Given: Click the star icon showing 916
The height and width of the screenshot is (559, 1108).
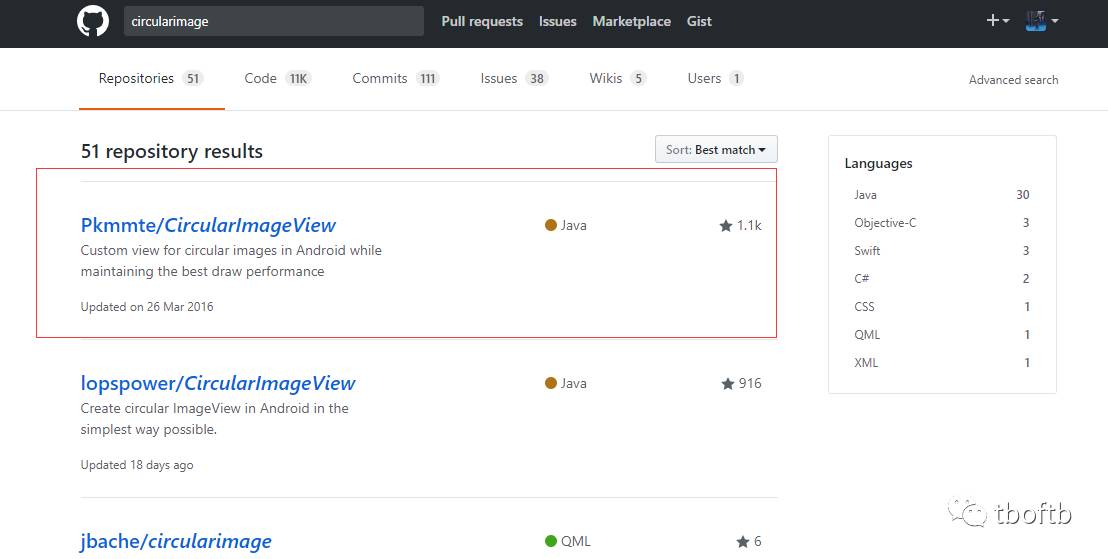Looking at the screenshot, I should (728, 384).
